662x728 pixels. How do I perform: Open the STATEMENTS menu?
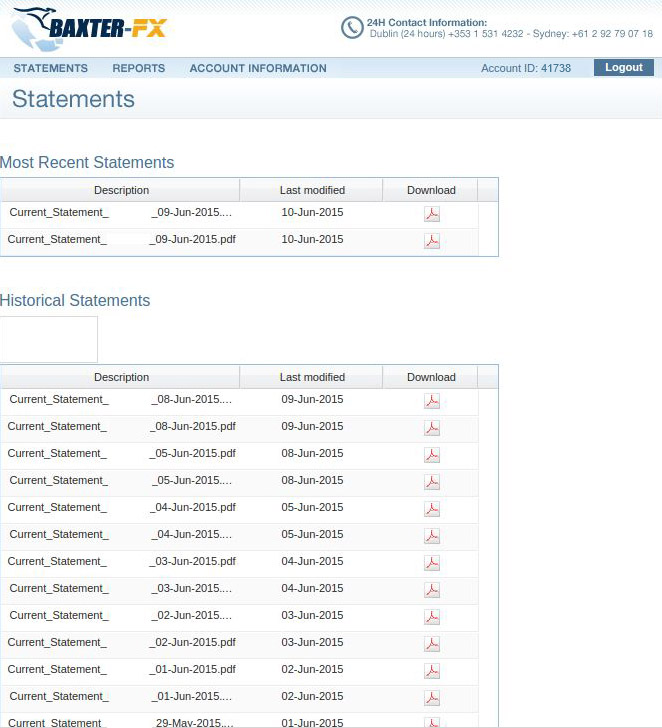(51, 68)
